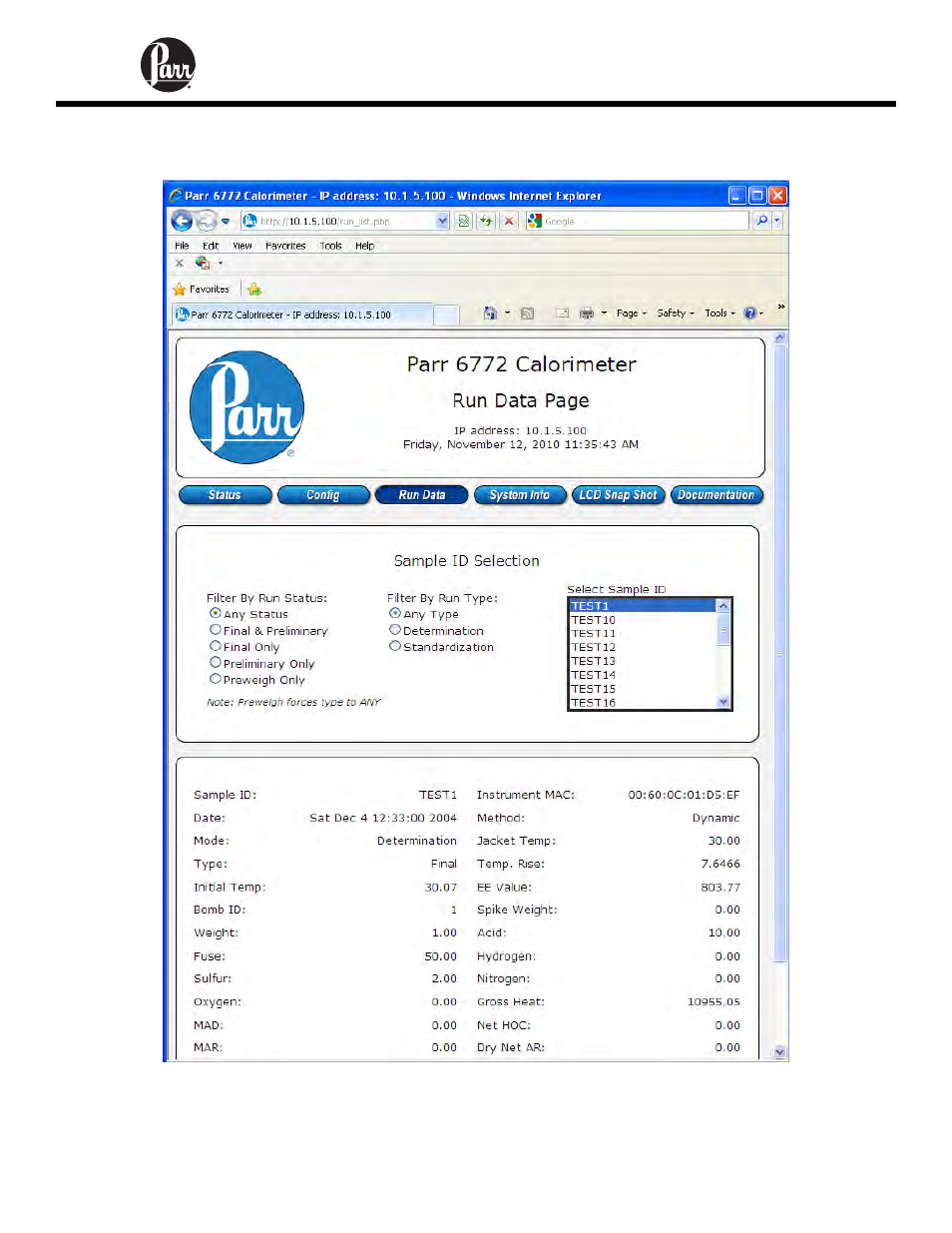Screen dimensions: 952x1233
Task: Select TEST12 in the Sample ID list
Action: point(643,648)
